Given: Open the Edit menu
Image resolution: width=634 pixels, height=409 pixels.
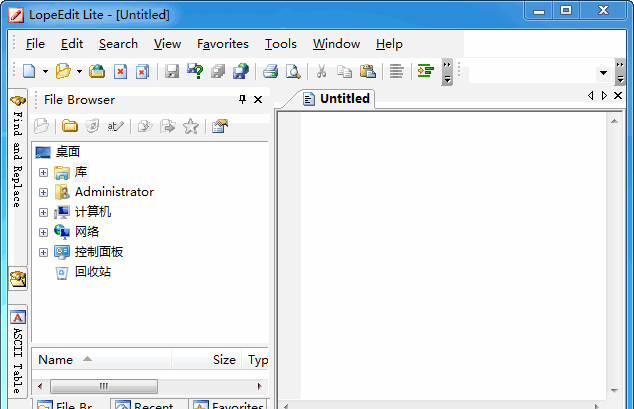Looking at the screenshot, I should [72, 44].
